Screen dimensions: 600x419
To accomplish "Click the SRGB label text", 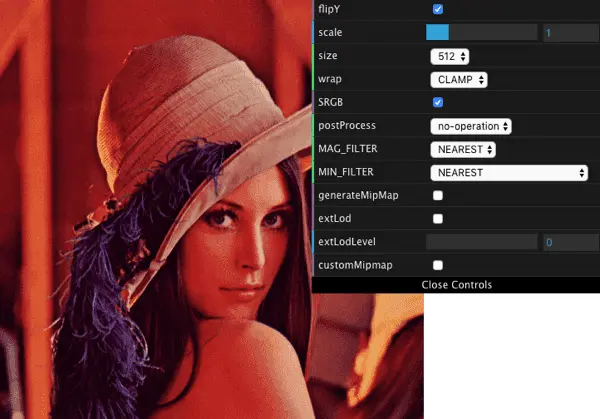I will (330, 102).
